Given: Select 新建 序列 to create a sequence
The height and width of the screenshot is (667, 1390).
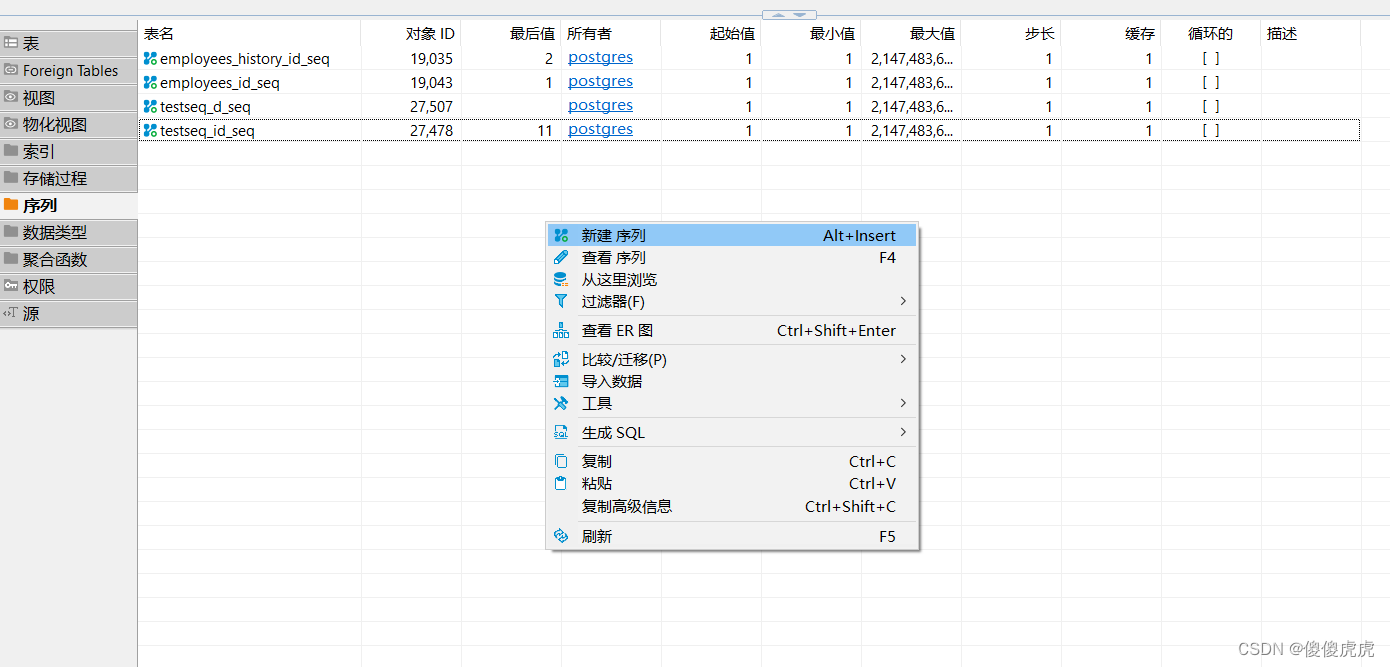Looking at the screenshot, I should click(x=613, y=234).
